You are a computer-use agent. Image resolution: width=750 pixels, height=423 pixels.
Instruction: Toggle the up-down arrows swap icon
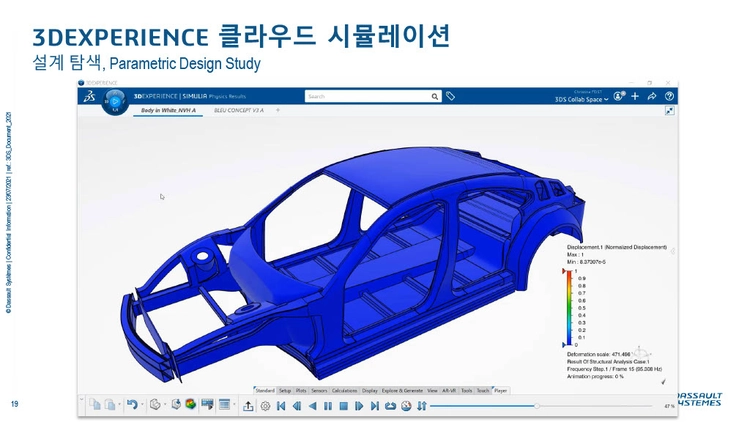coord(421,406)
